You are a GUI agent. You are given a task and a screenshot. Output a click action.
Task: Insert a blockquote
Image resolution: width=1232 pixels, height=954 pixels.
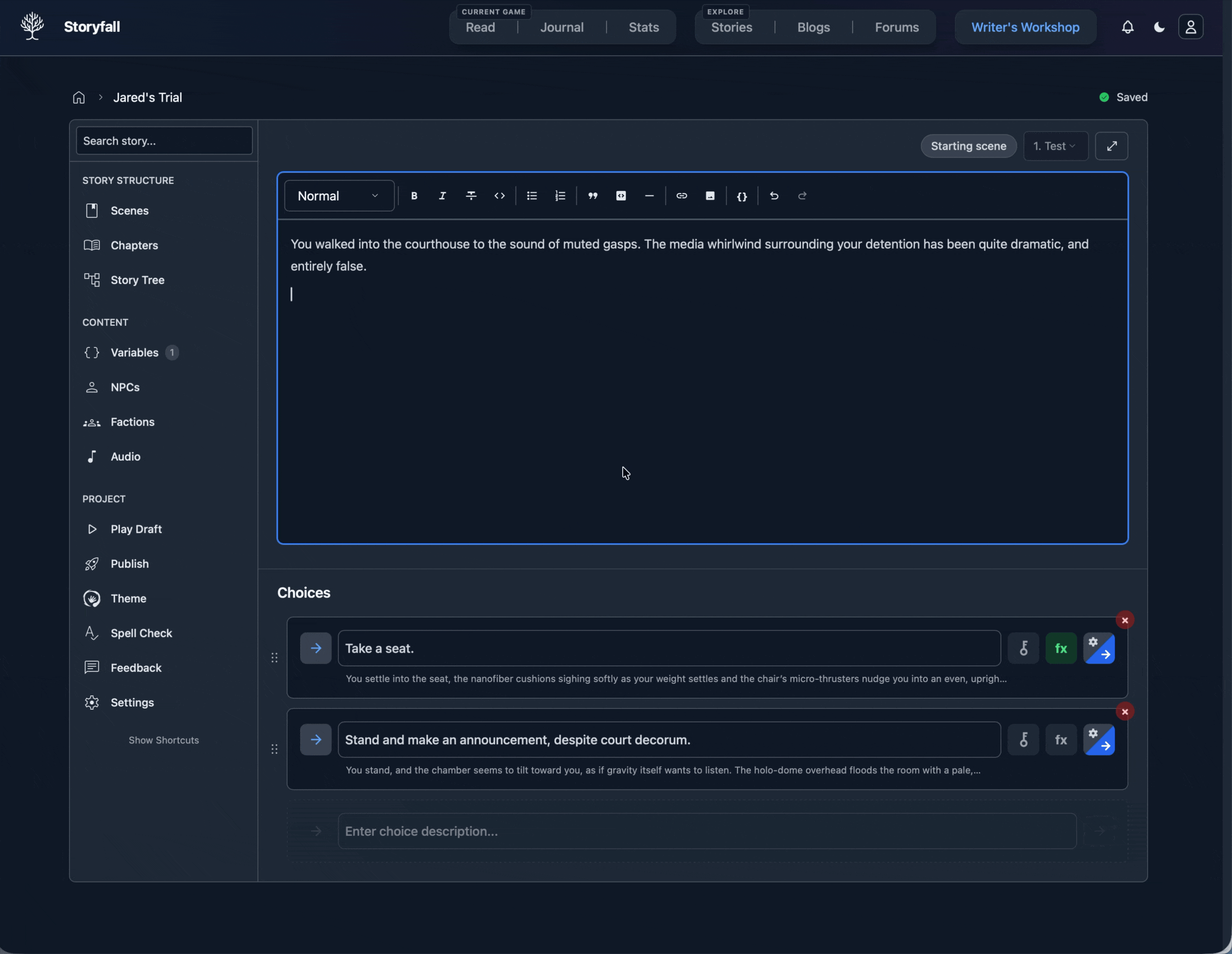[592, 196]
